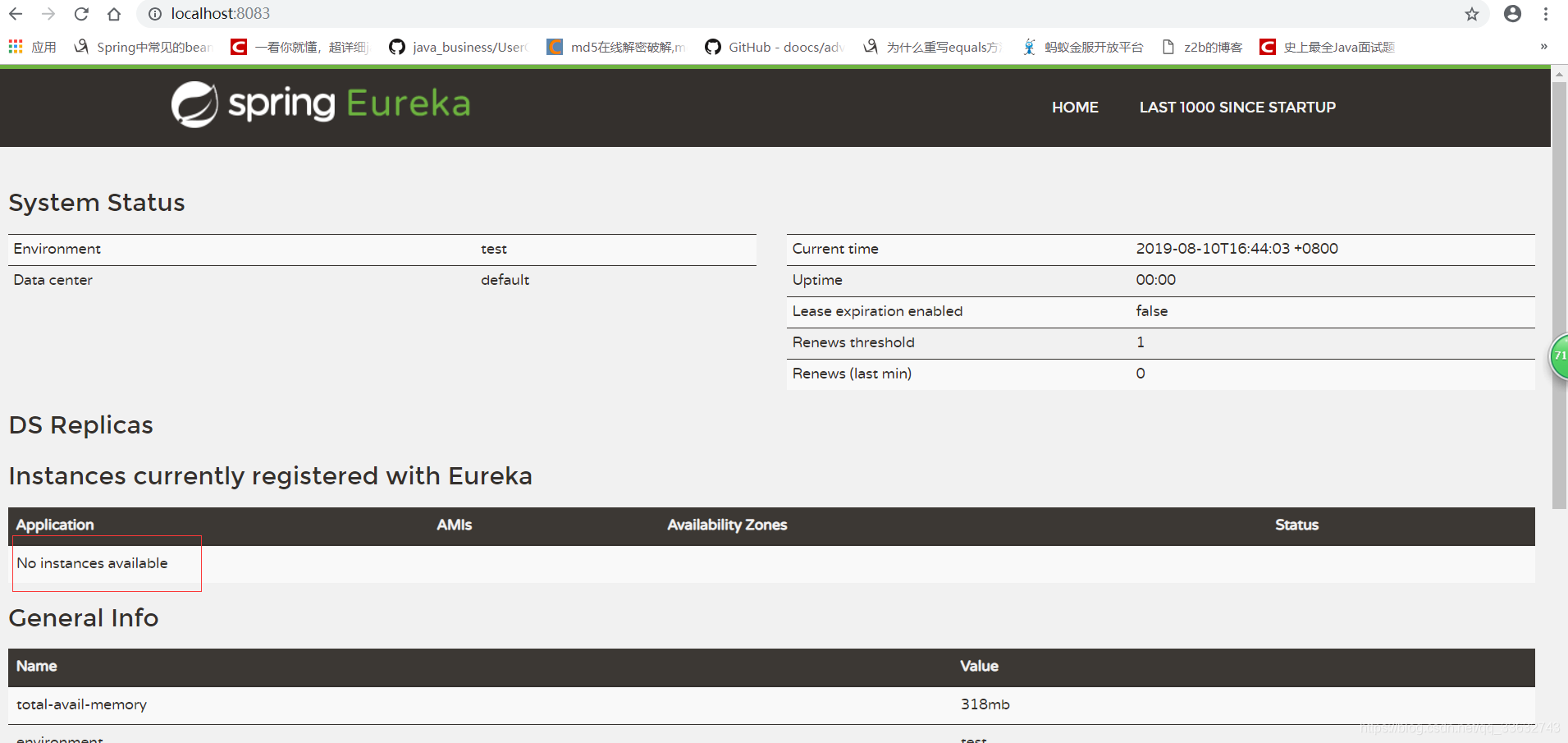The image size is (1568, 743).
Task: Open the 史上最全Java面试题 bookmark
Action: click(x=1328, y=48)
